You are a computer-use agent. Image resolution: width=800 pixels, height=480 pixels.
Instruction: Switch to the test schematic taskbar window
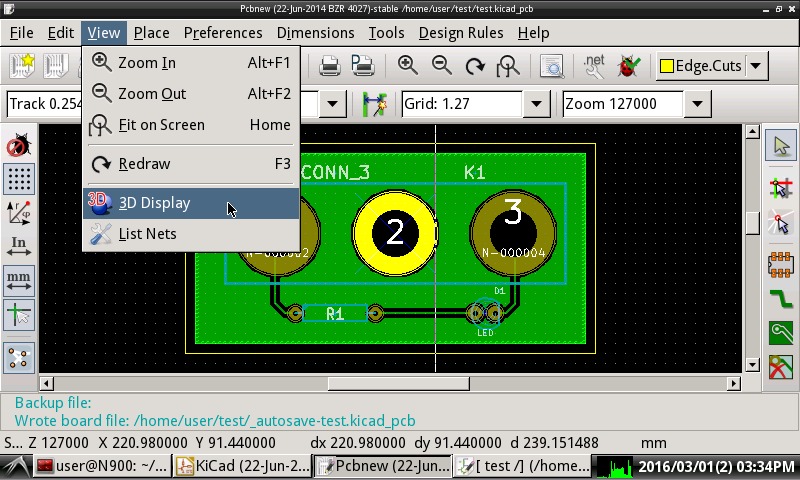coord(522,466)
